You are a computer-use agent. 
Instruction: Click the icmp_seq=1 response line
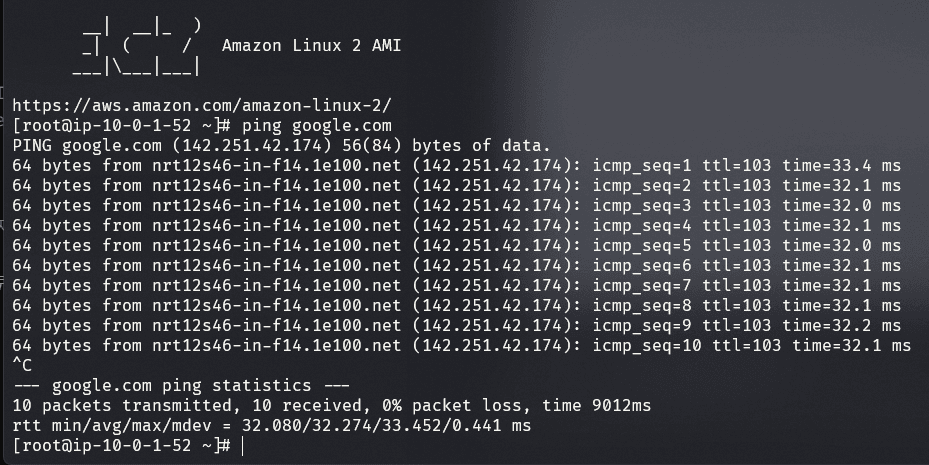point(456,165)
